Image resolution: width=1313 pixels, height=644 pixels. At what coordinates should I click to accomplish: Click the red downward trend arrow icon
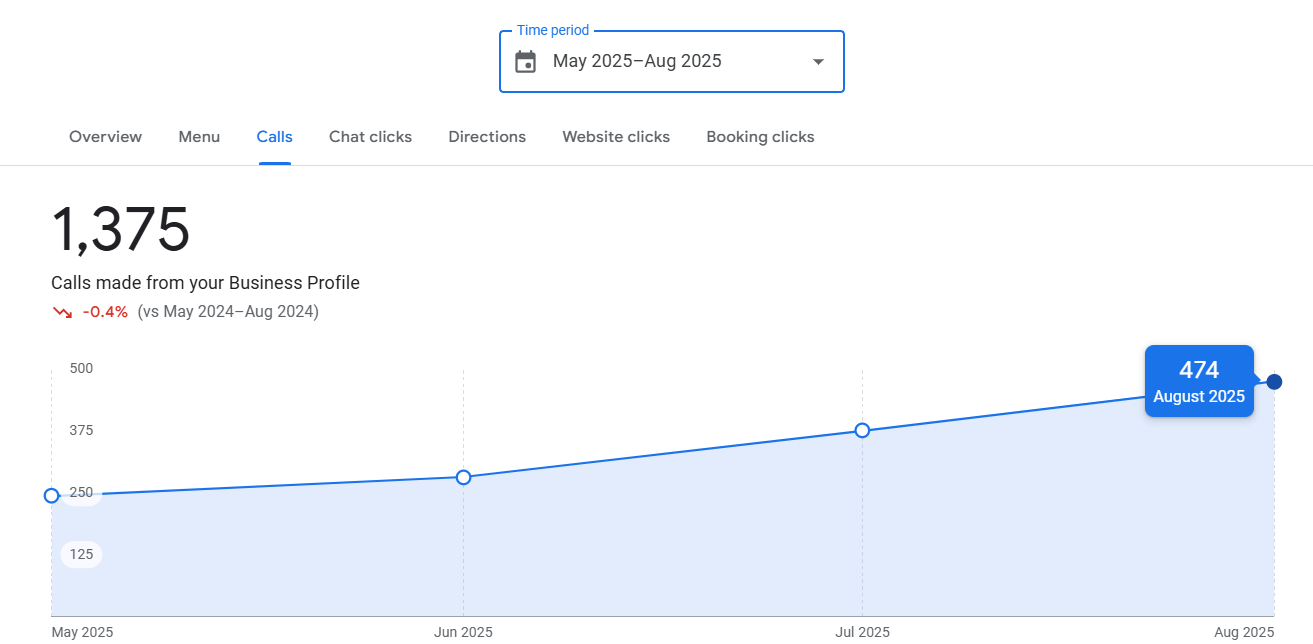pyautogui.click(x=62, y=312)
